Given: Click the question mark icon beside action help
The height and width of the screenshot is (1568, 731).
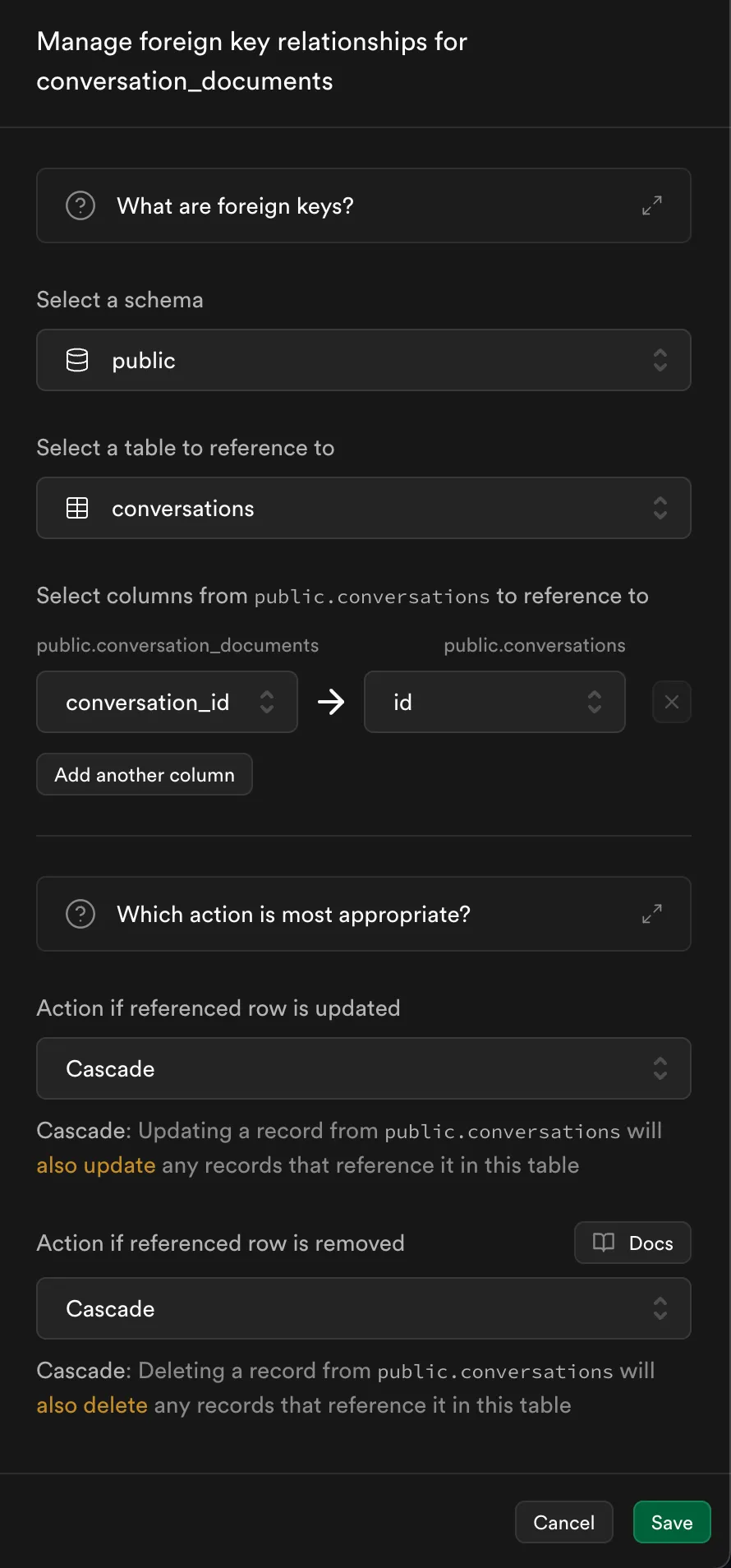Looking at the screenshot, I should click(80, 914).
